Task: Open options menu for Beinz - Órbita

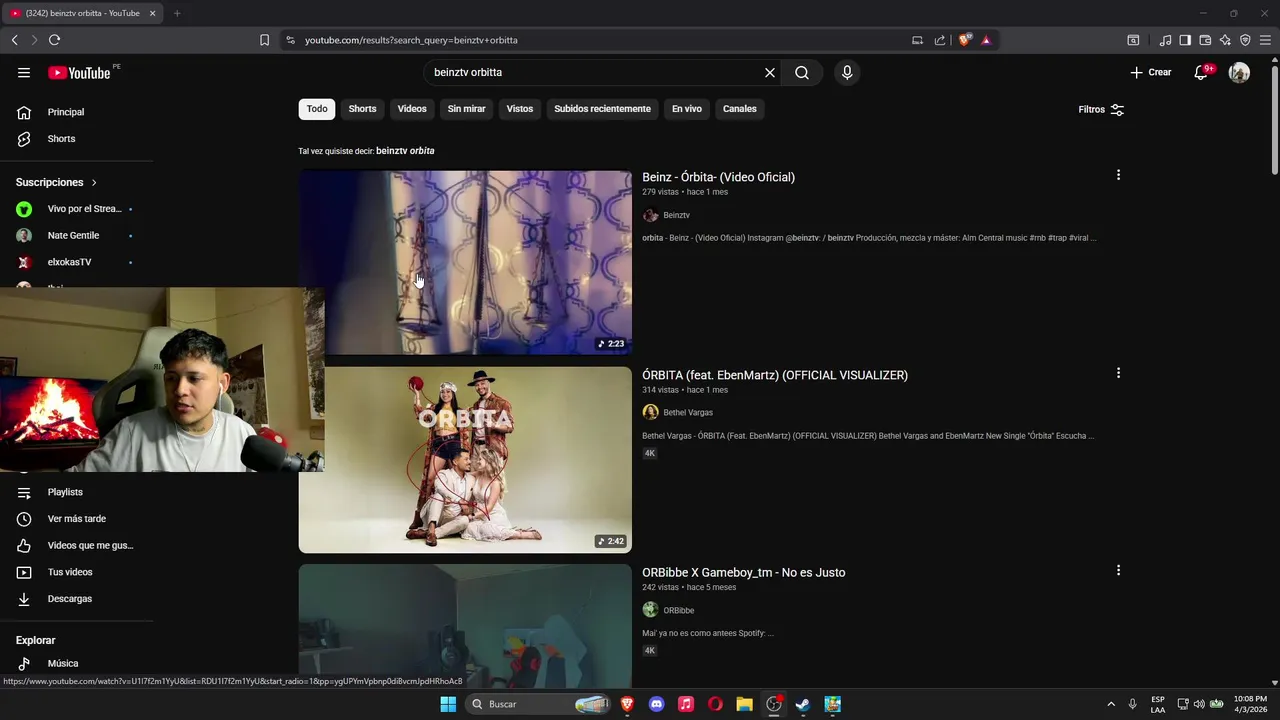Action: pyautogui.click(x=1118, y=175)
